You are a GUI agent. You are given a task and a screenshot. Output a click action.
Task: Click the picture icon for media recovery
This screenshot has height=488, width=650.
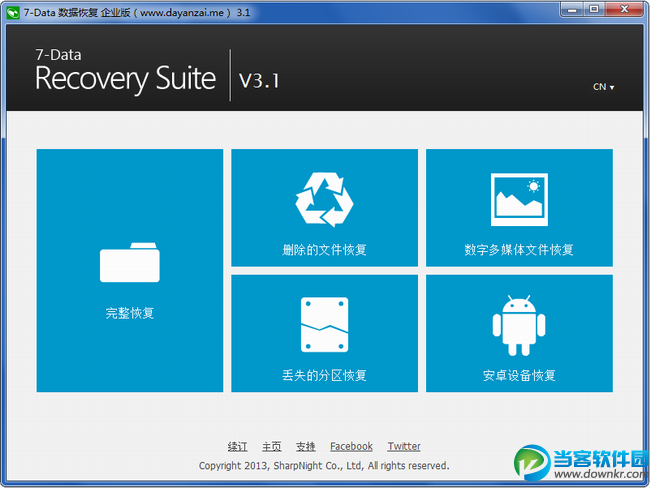pos(519,199)
